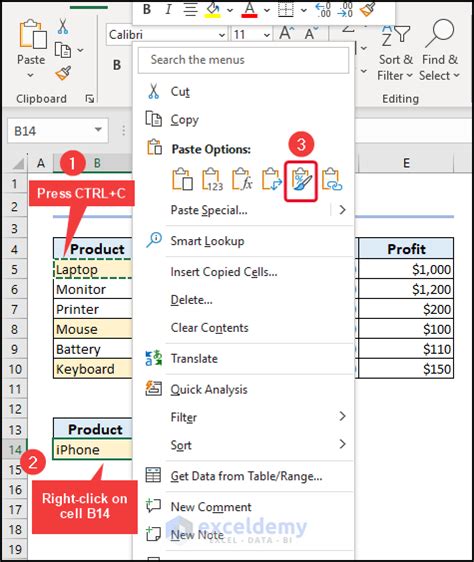Viewport: 474px width, 562px height.
Task: Click the $150 profit cell
Action: 406,369
